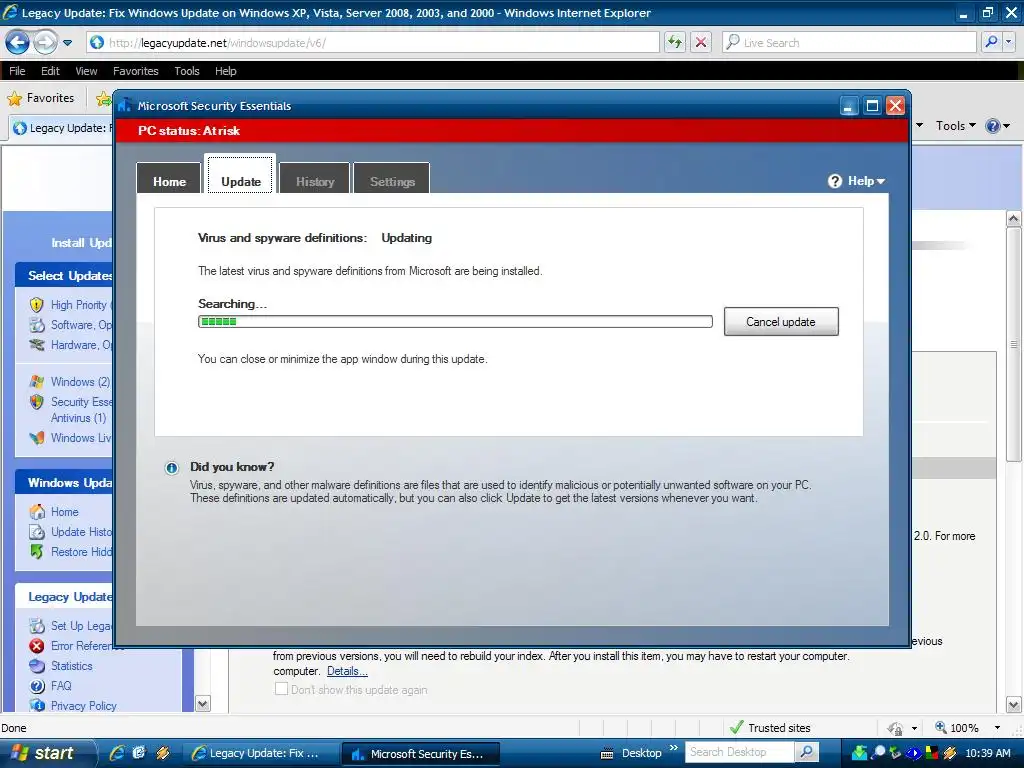Click Internet Explorer's Forward arrow button
The width and height of the screenshot is (1024, 768).
click(44, 43)
